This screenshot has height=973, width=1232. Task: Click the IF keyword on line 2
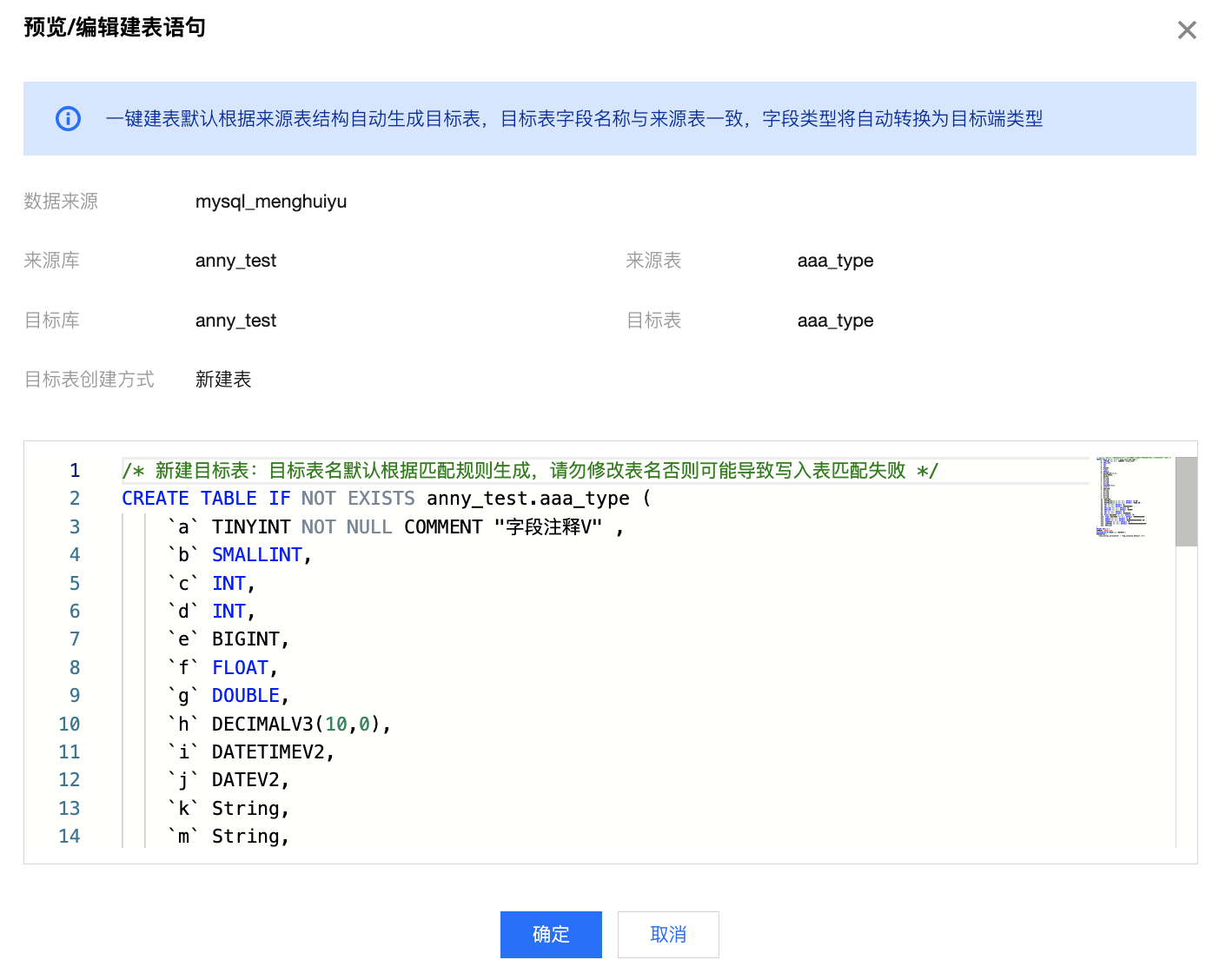(x=280, y=499)
